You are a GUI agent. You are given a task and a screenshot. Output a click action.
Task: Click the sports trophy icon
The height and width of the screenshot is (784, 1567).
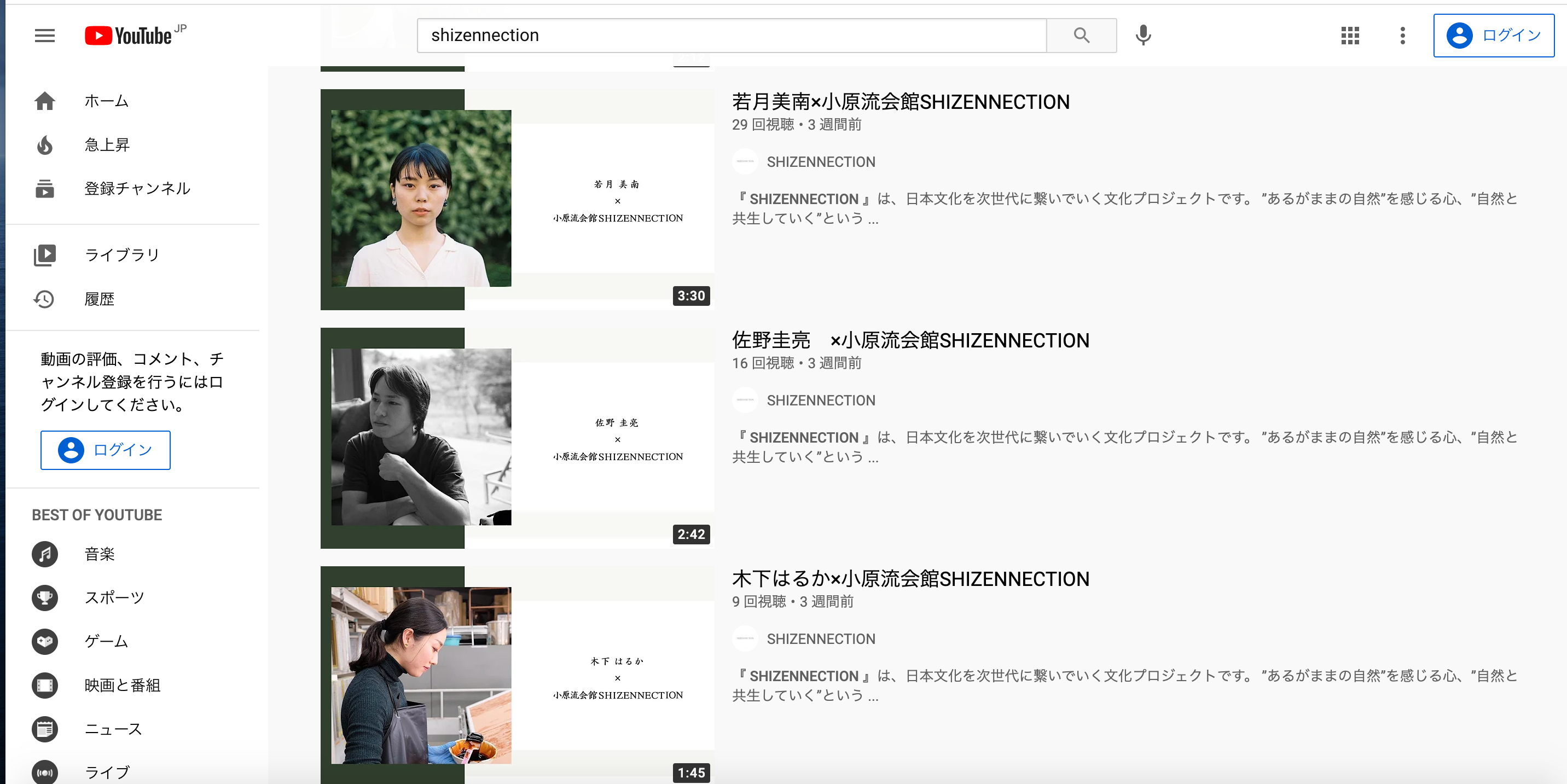point(44,598)
